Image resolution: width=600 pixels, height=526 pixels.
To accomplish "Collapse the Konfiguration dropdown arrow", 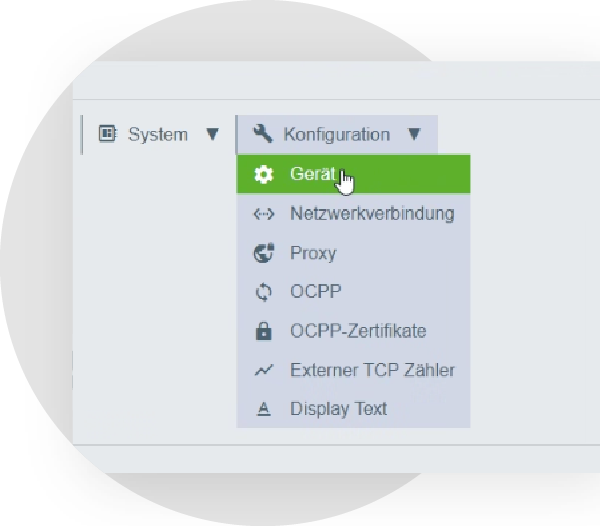I will coord(415,134).
